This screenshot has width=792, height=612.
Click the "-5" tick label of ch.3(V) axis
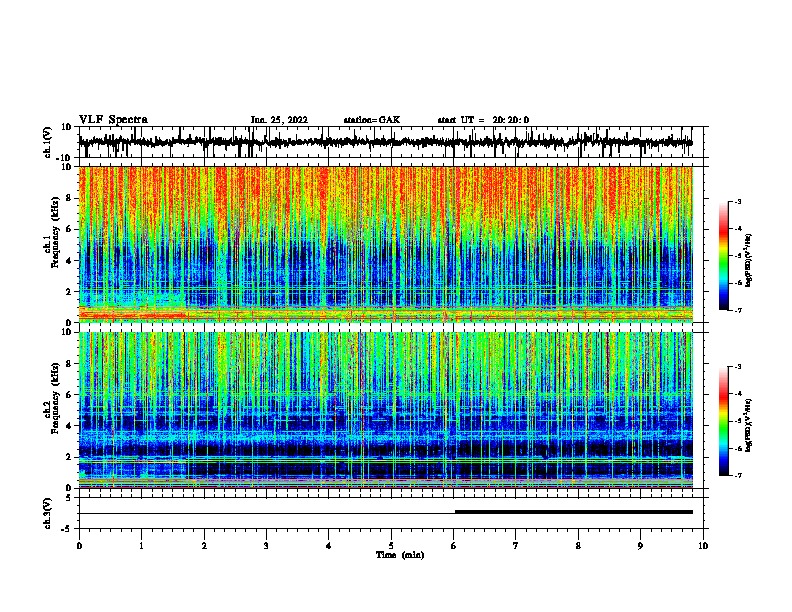[67, 529]
